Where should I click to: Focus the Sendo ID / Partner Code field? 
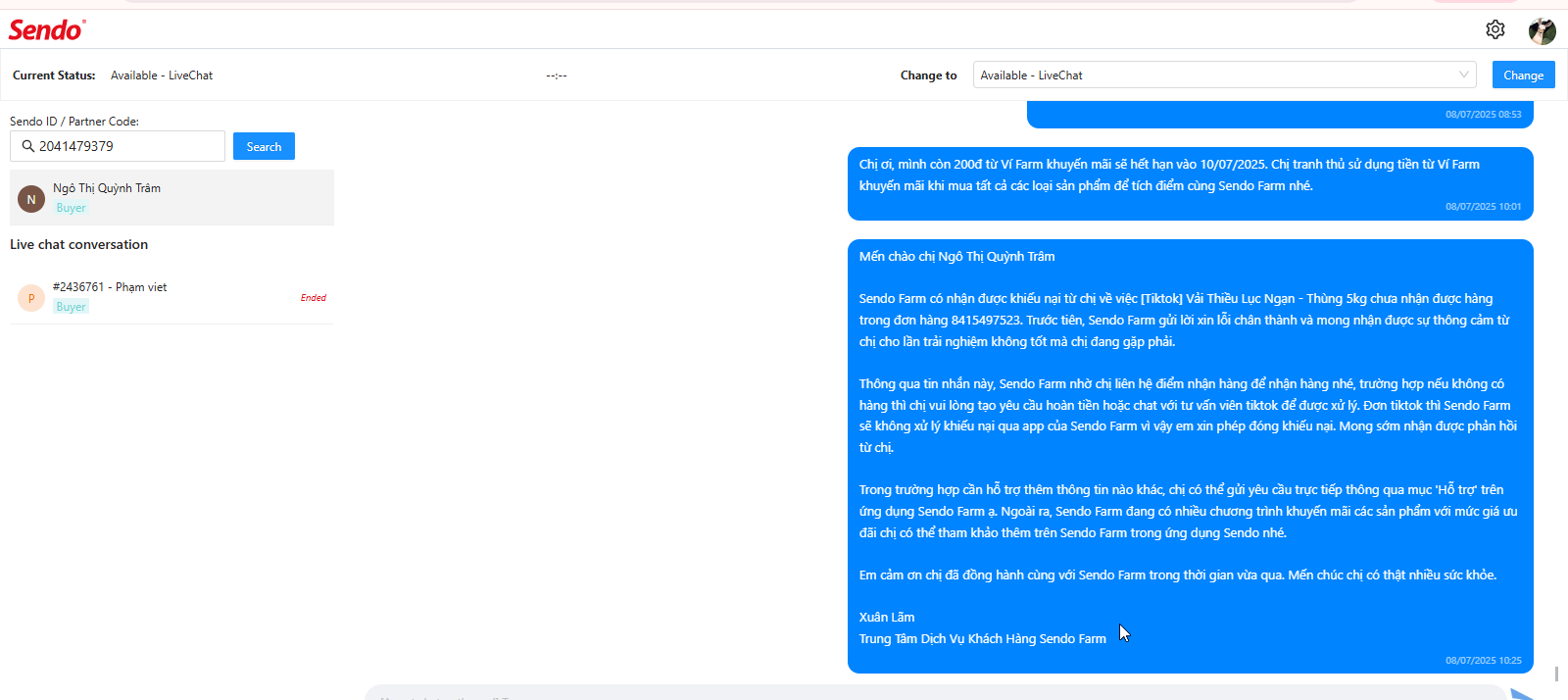coord(118,146)
